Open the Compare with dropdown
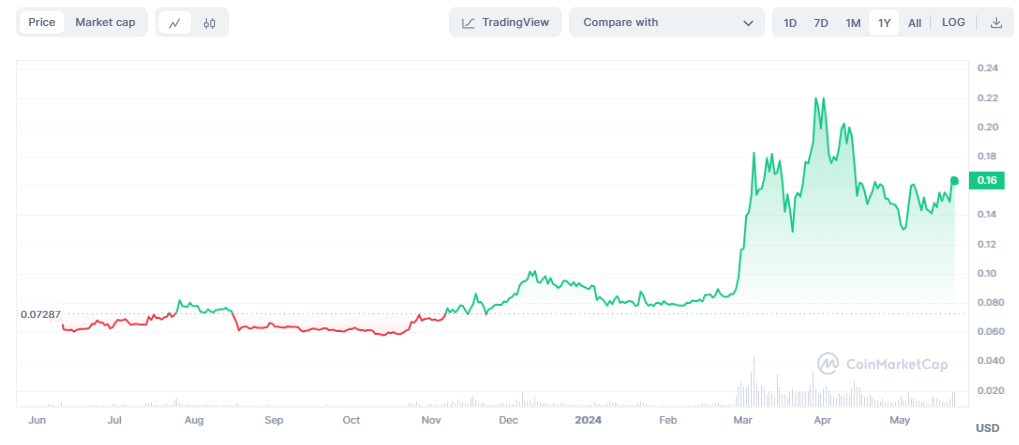Screen dimensions: 1019x445 point(664,22)
